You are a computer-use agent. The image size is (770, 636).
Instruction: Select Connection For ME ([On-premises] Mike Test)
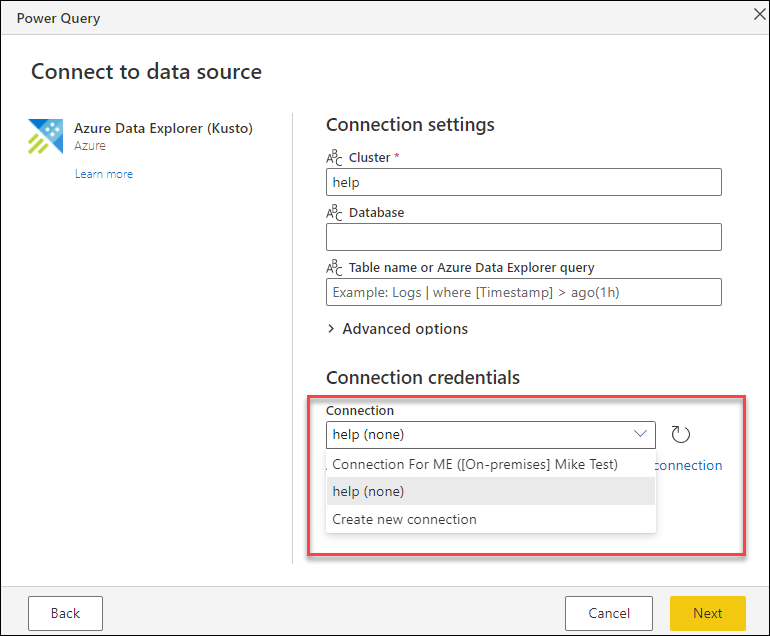tap(475, 464)
